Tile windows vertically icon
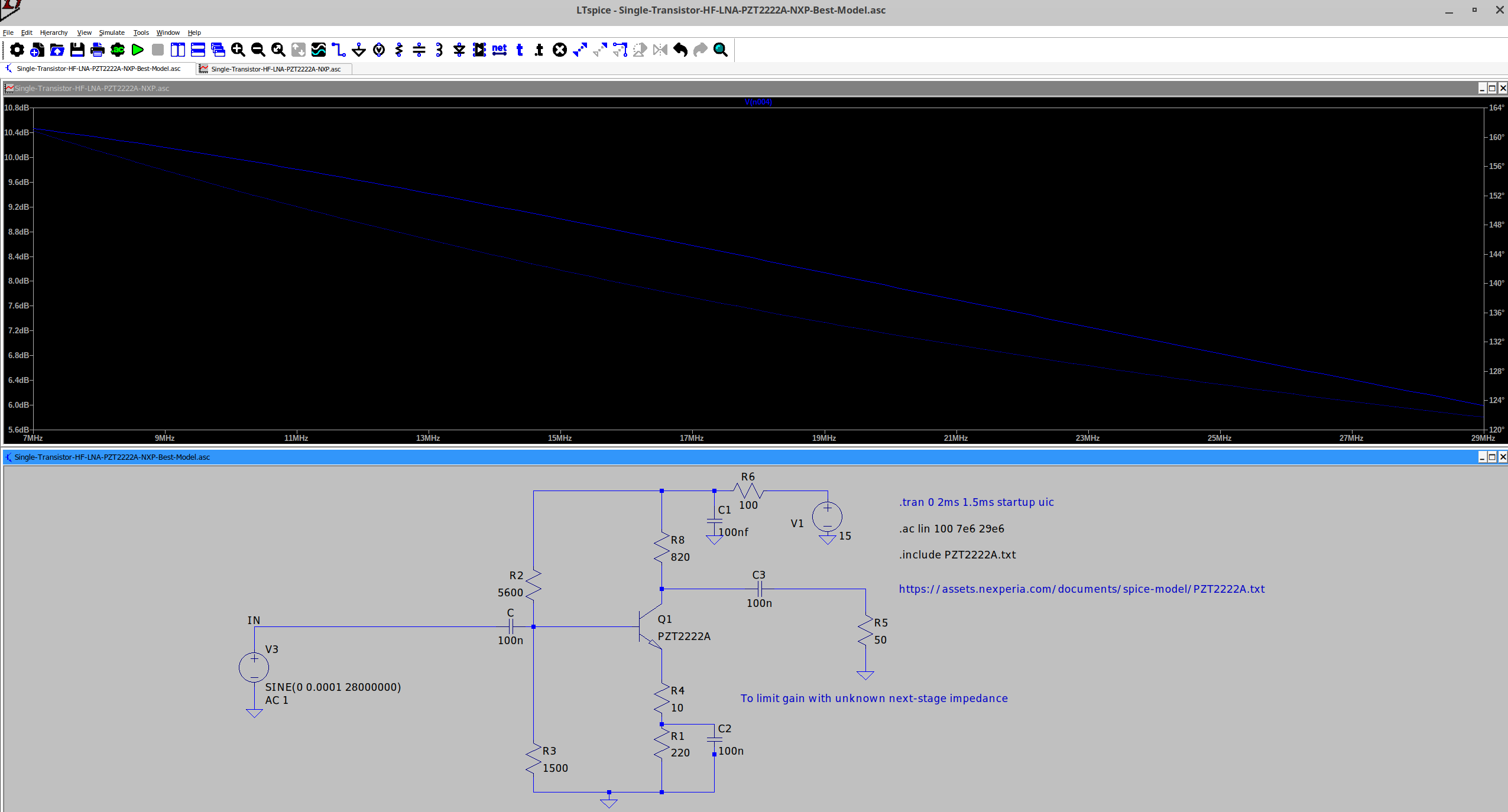 178,50
